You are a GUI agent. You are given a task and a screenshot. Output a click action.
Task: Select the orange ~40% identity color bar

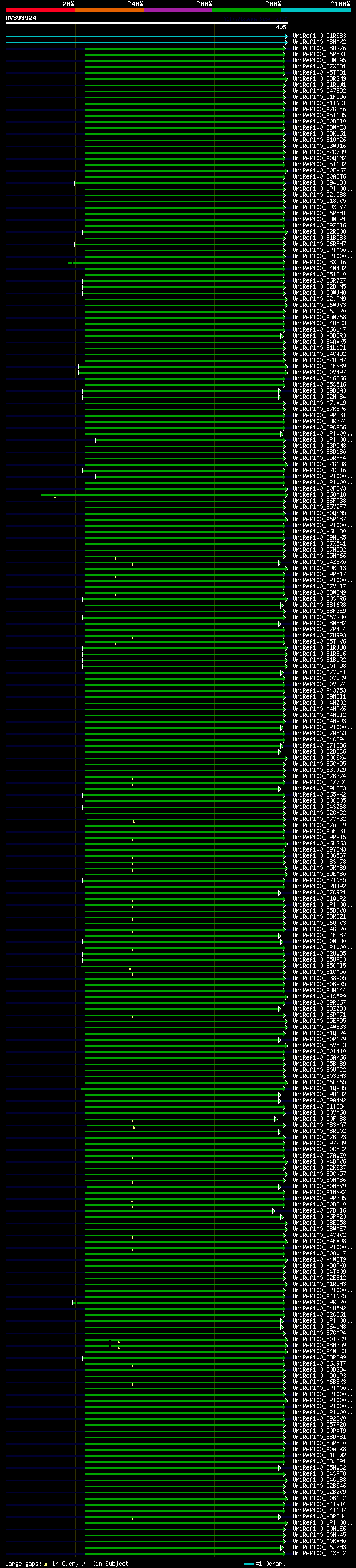click(x=109, y=10)
